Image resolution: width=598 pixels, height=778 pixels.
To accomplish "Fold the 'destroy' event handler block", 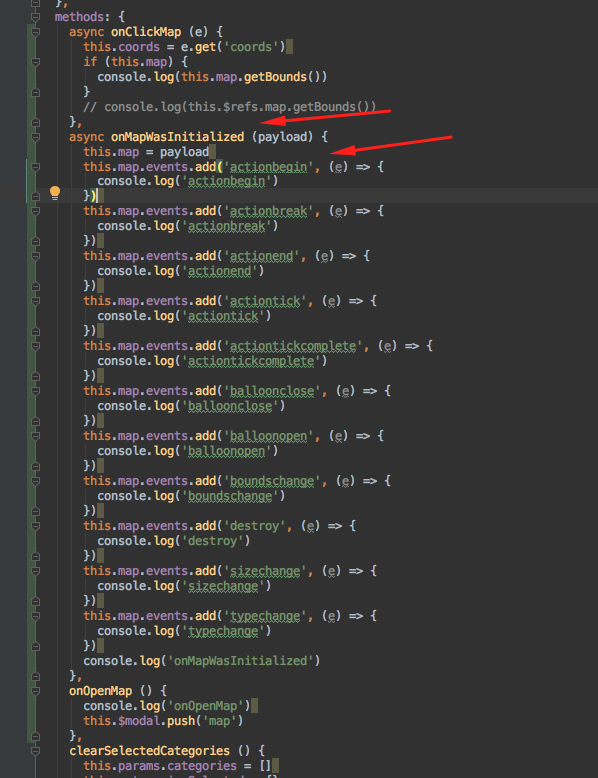I will point(35,526).
